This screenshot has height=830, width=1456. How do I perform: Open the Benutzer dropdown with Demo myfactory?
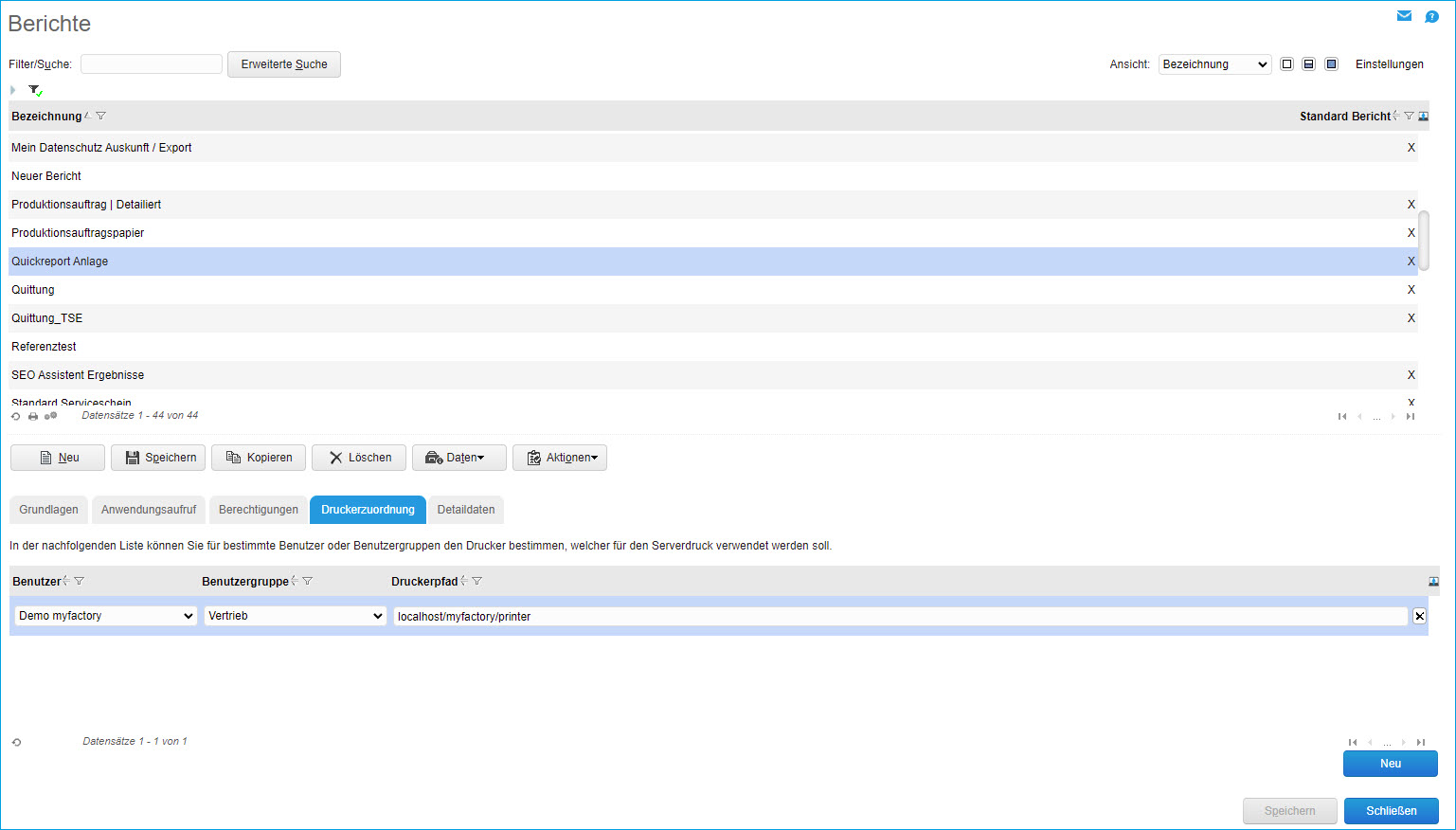(x=106, y=616)
